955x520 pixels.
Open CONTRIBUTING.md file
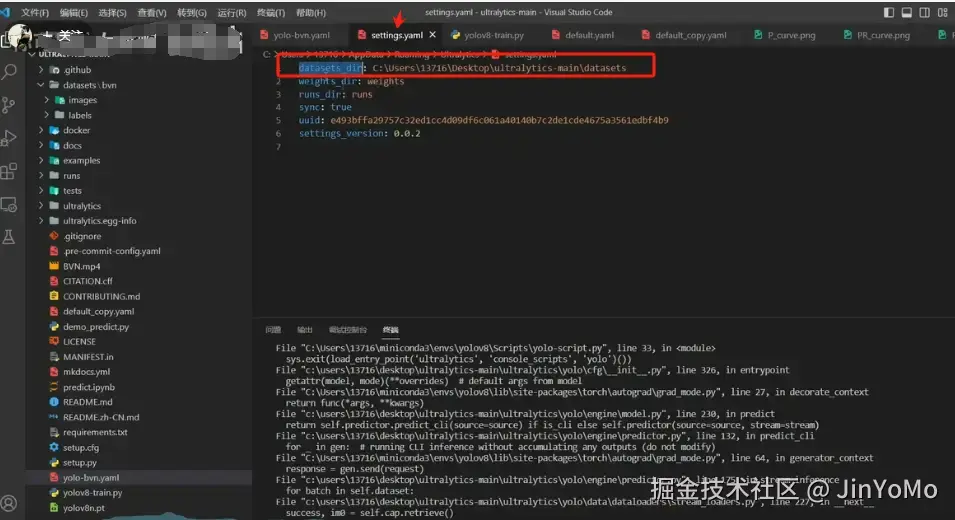pyautogui.click(x=101, y=297)
